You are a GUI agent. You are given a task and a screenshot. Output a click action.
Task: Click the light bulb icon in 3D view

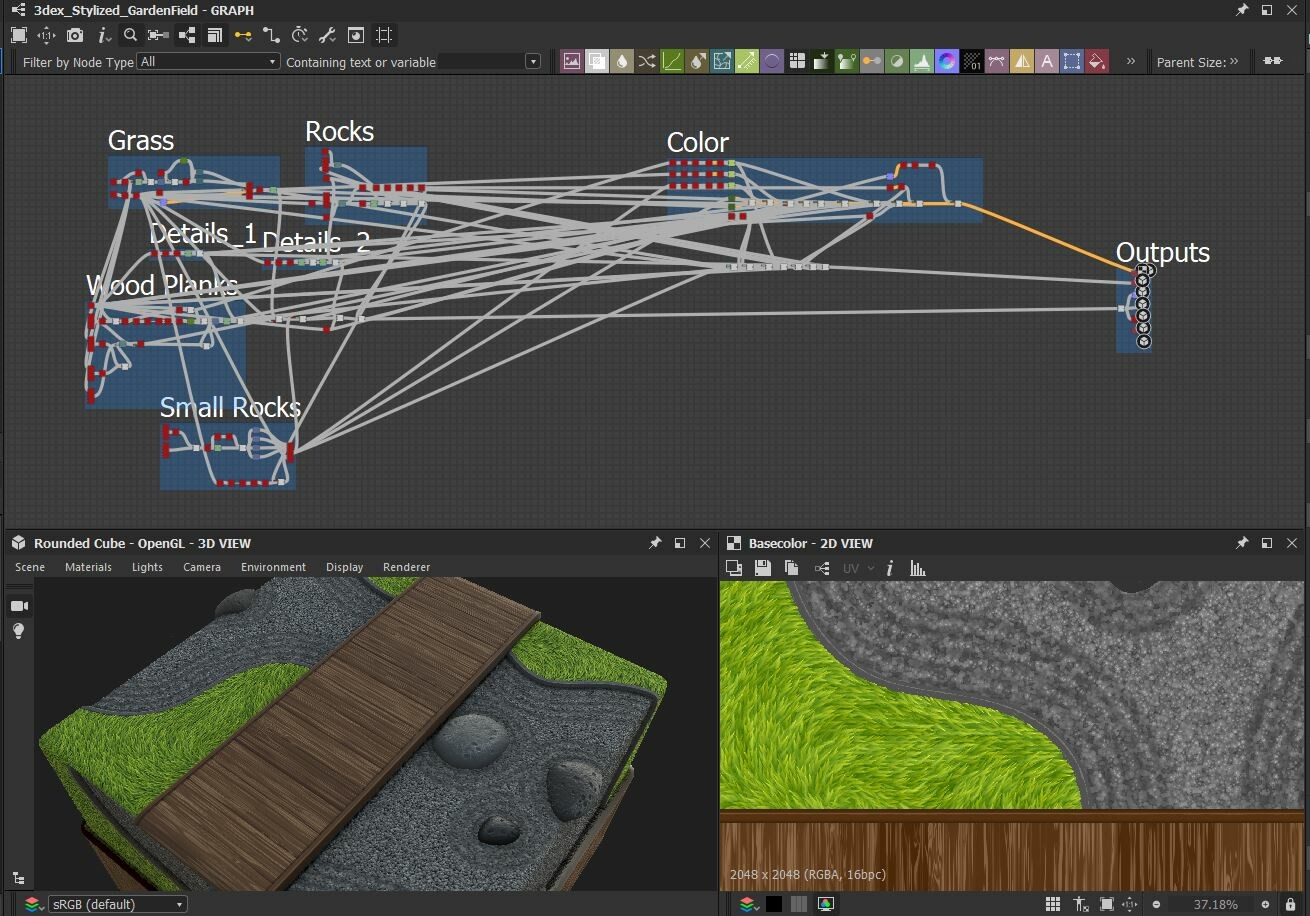click(18, 631)
